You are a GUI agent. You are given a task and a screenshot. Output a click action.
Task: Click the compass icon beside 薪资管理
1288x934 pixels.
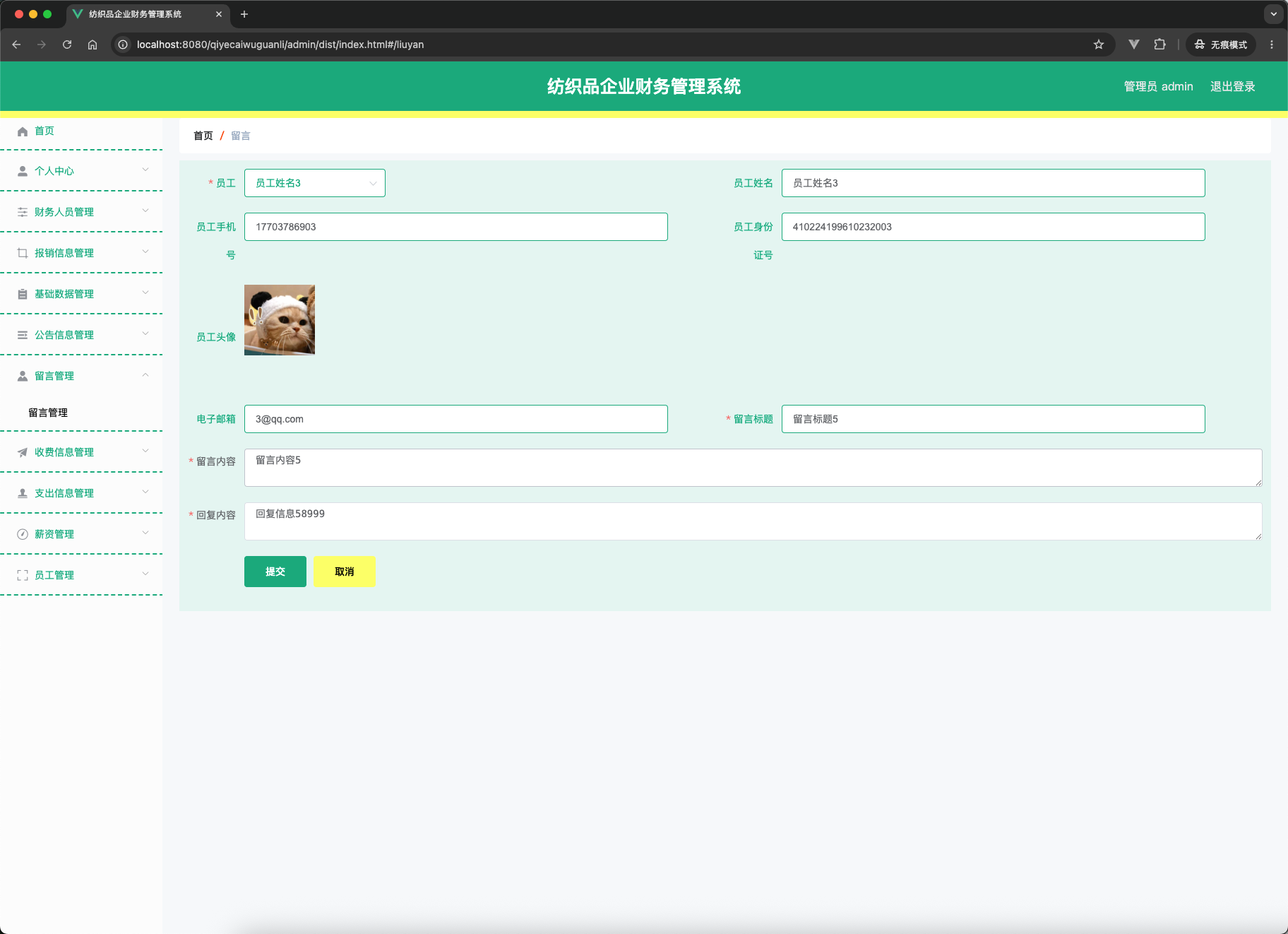click(x=23, y=534)
